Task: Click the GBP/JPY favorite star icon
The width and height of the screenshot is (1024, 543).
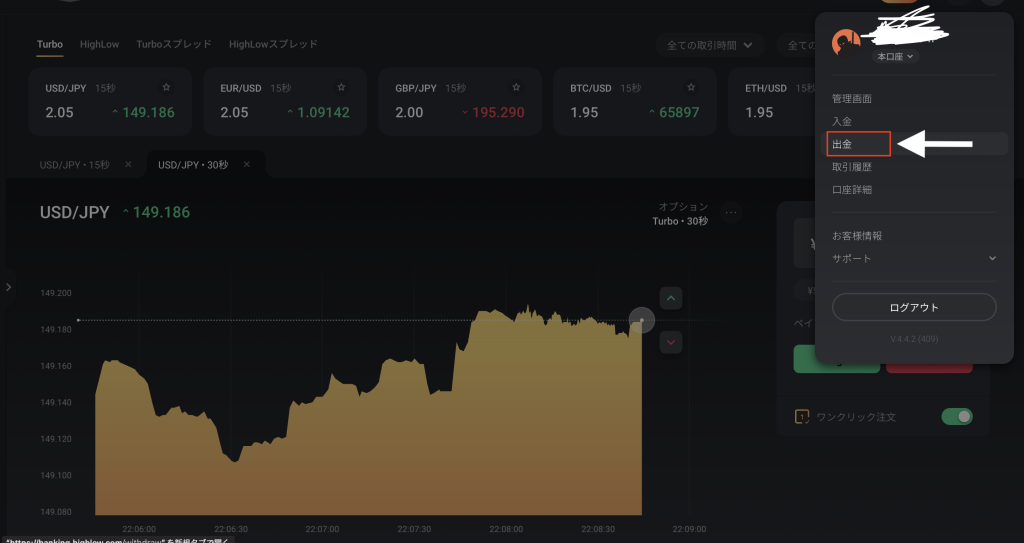Action: pos(517,88)
